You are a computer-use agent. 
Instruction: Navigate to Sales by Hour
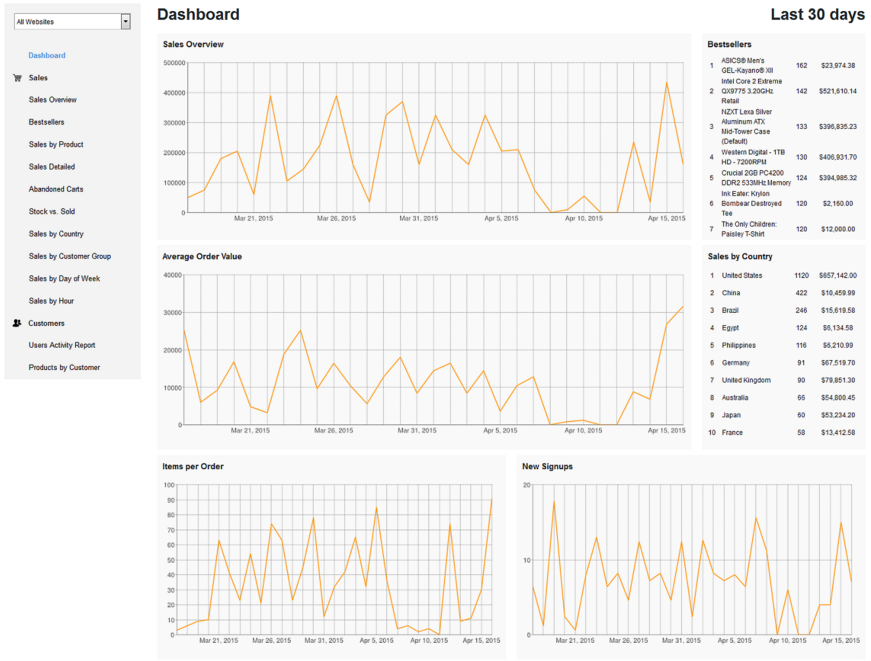51,301
